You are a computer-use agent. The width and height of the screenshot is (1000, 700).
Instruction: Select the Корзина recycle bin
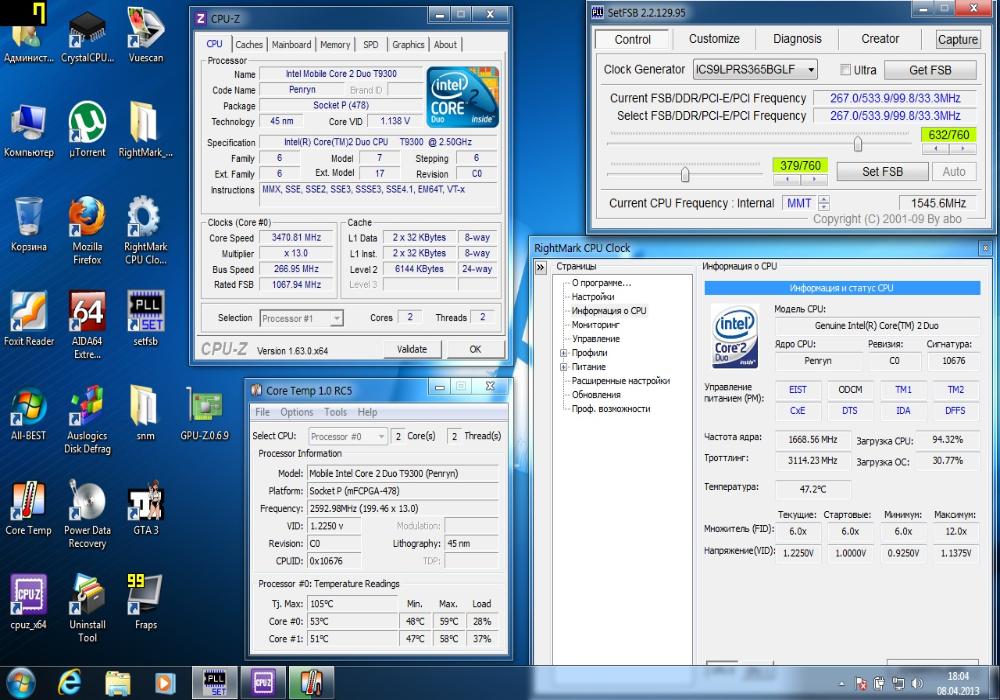(x=29, y=224)
